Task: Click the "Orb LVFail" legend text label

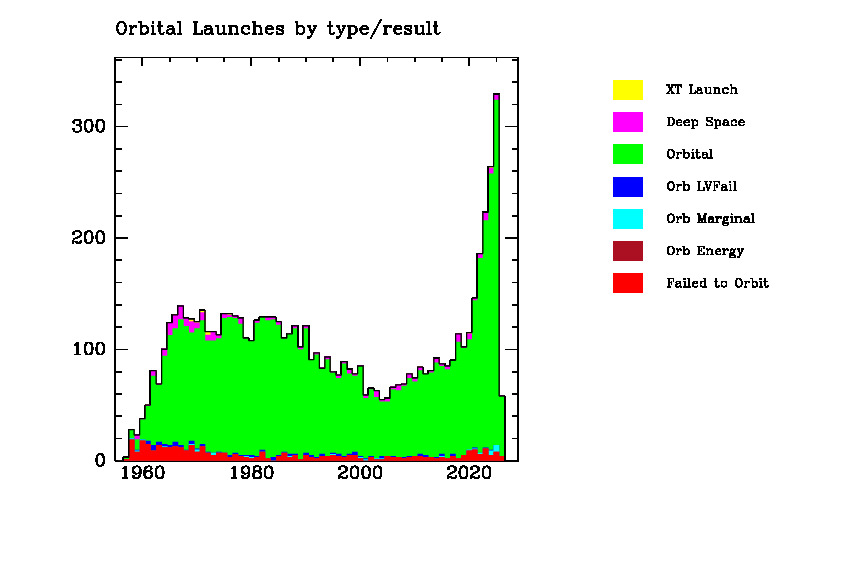Action: tap(701, 186)
